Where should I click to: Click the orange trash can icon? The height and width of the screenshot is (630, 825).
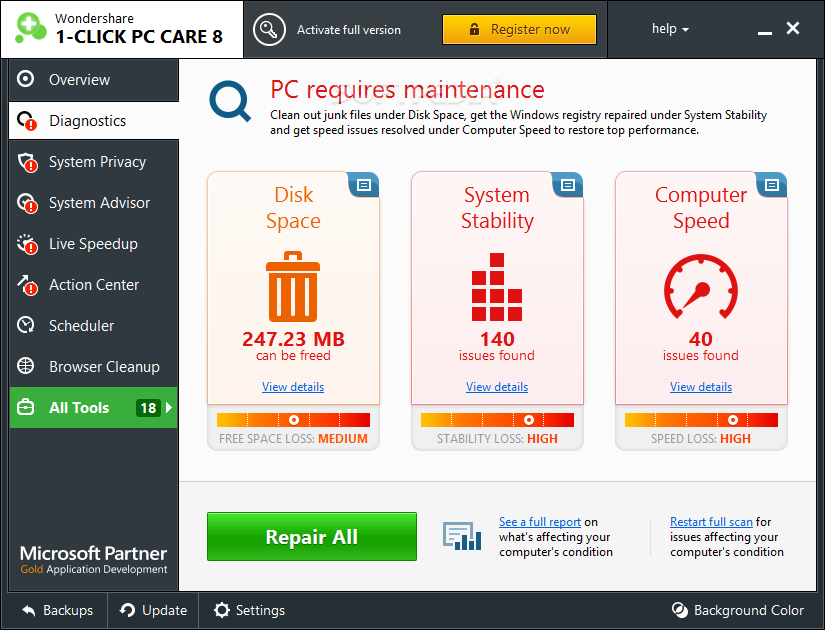click(x=293, y=286)
